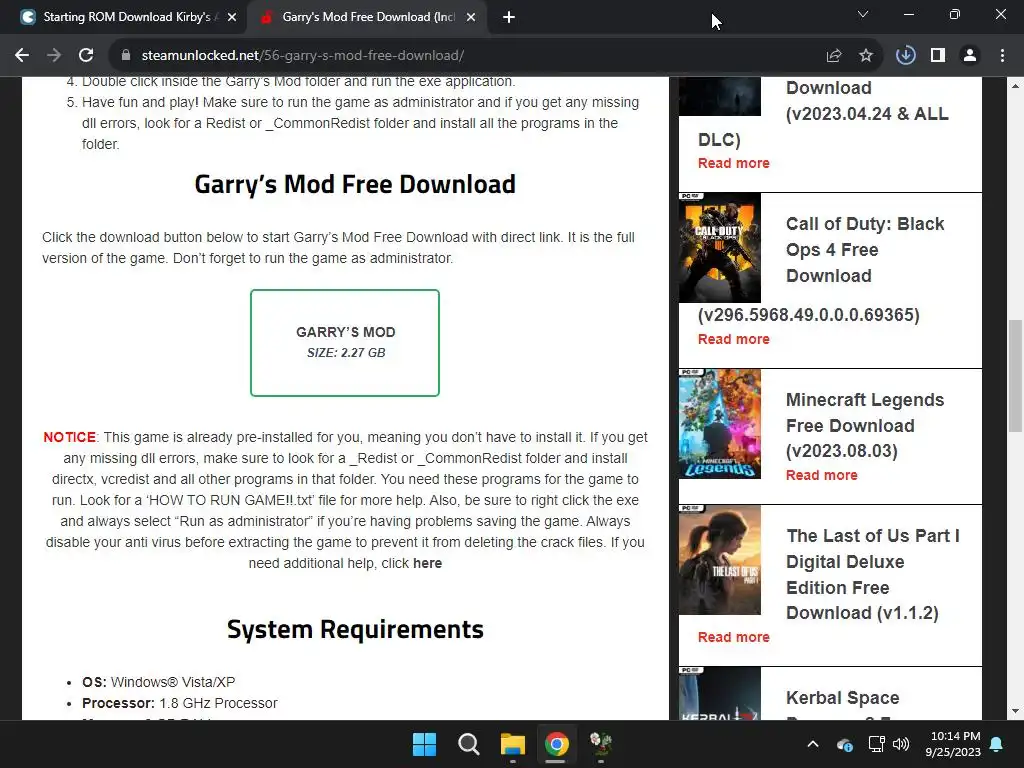The image size is (1024, 768).
Task: View site security lock info
Action: point(126,56)
